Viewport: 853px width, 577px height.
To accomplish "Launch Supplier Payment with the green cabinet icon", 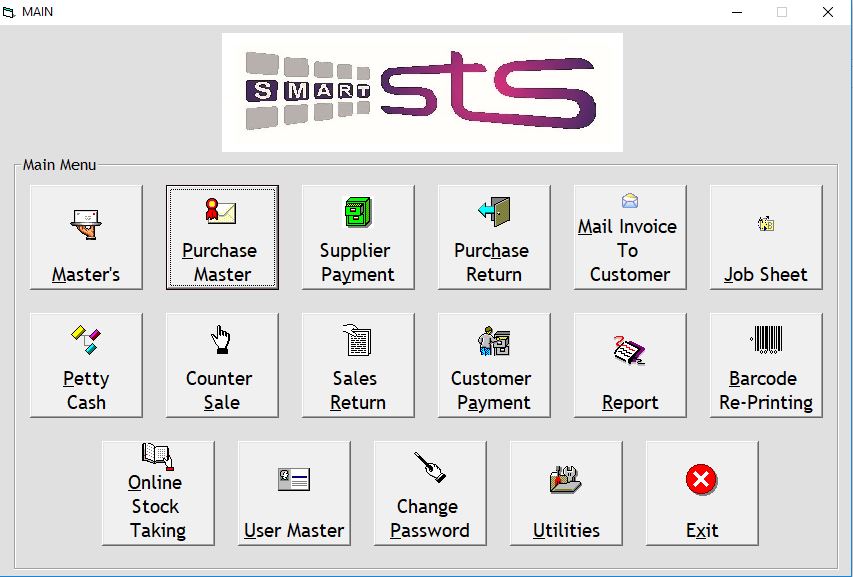I will click(x=358, y=237).
